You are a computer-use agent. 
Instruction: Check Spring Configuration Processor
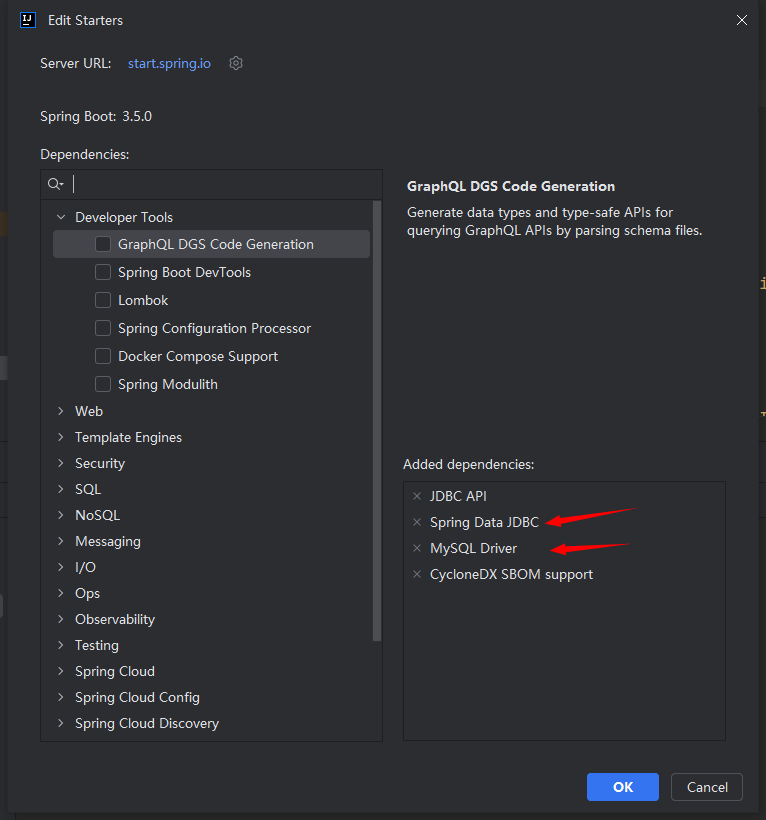[103, 328]
